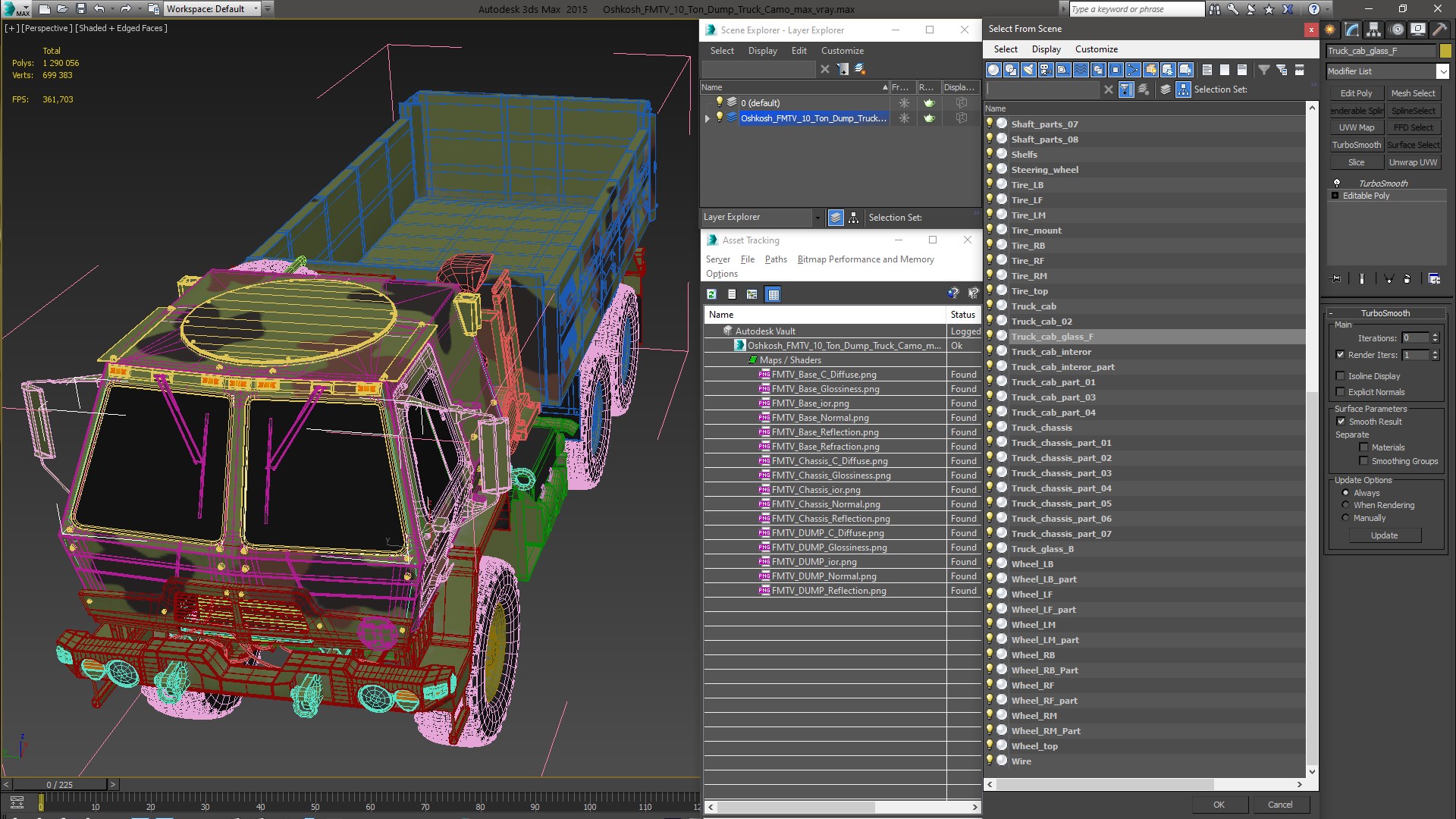Toggle the Smooth Result checkbox

coord(1340,422)
